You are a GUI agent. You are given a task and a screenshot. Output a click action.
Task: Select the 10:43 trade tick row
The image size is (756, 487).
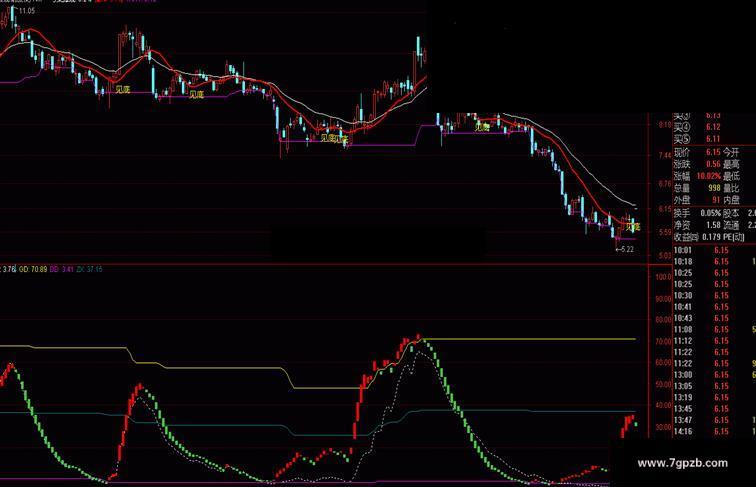point(715,318)
